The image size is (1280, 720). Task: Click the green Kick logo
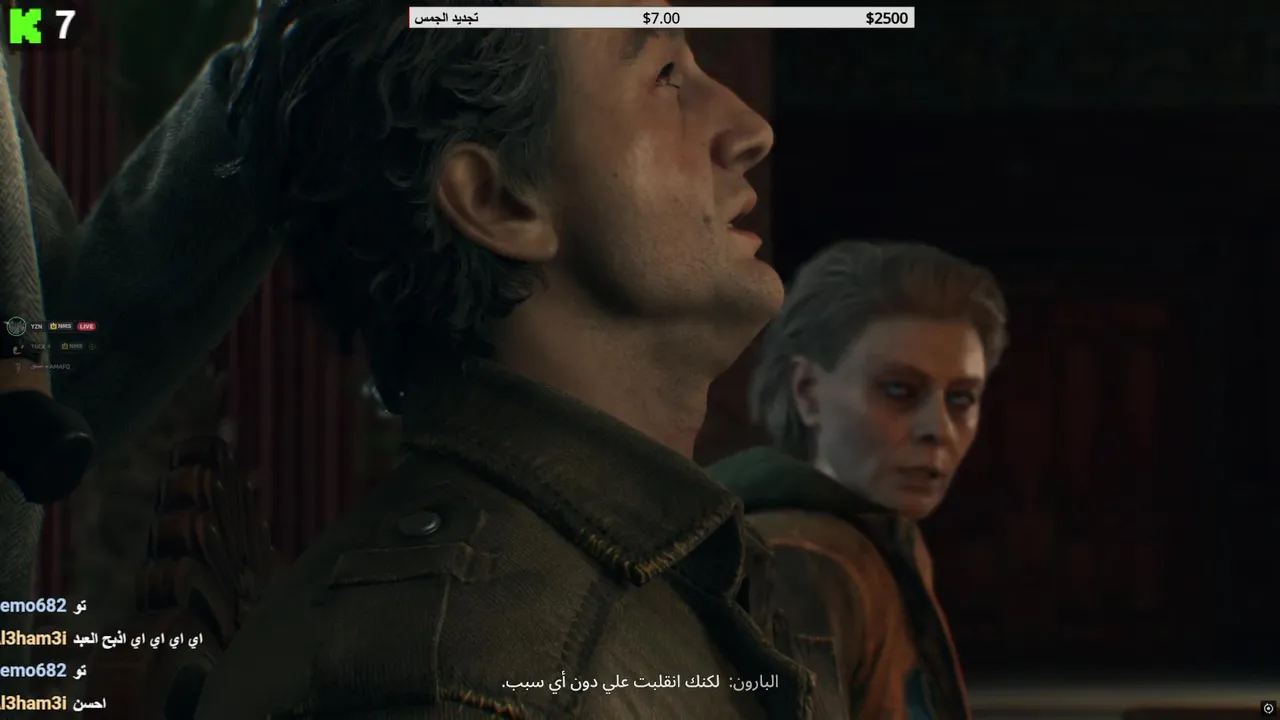pyautogui.click(x=25, y=25)
